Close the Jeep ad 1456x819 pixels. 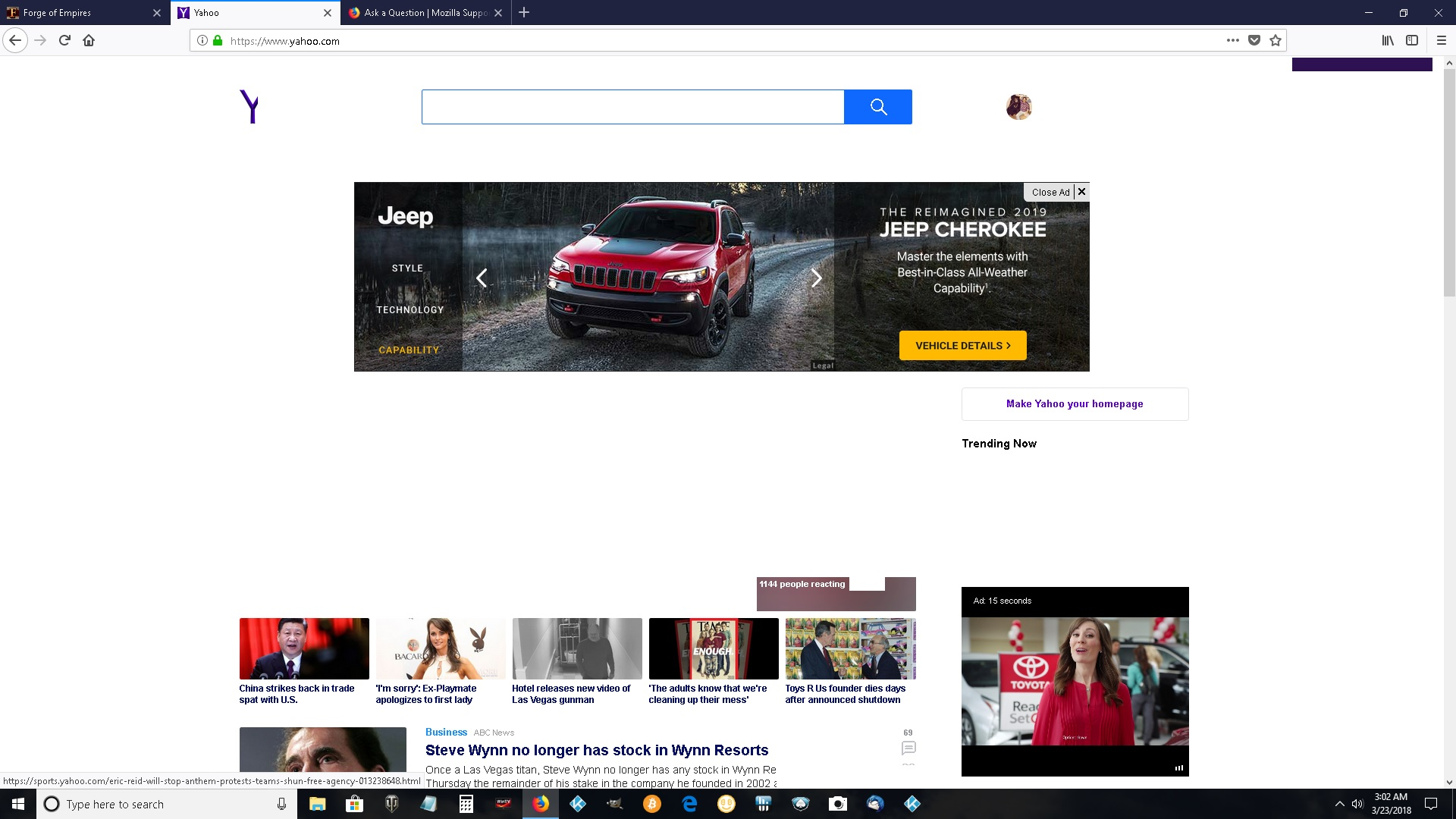point(1056,192)
